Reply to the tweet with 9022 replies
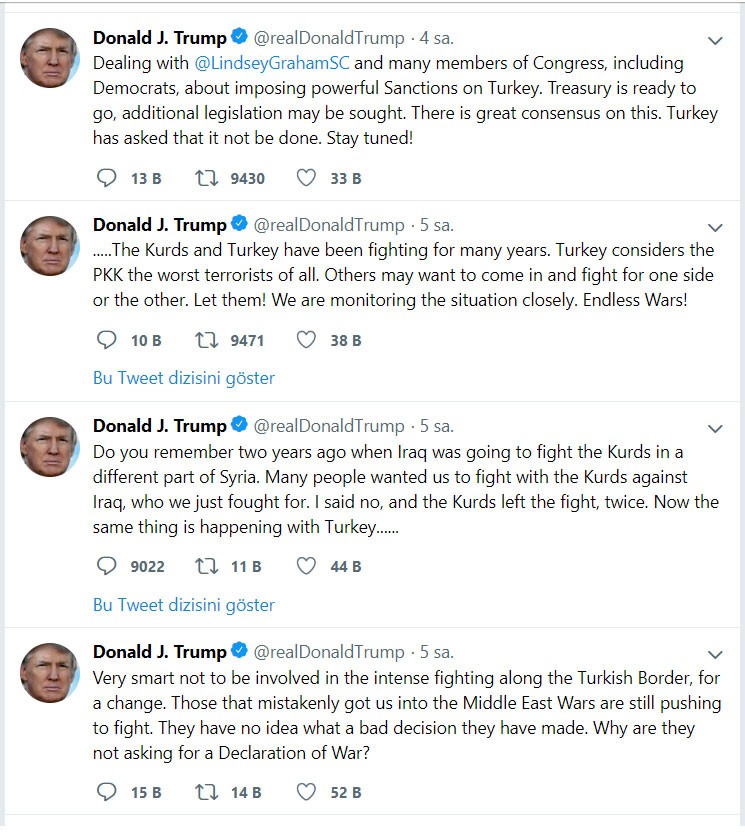745x832 pixels. 107,567
